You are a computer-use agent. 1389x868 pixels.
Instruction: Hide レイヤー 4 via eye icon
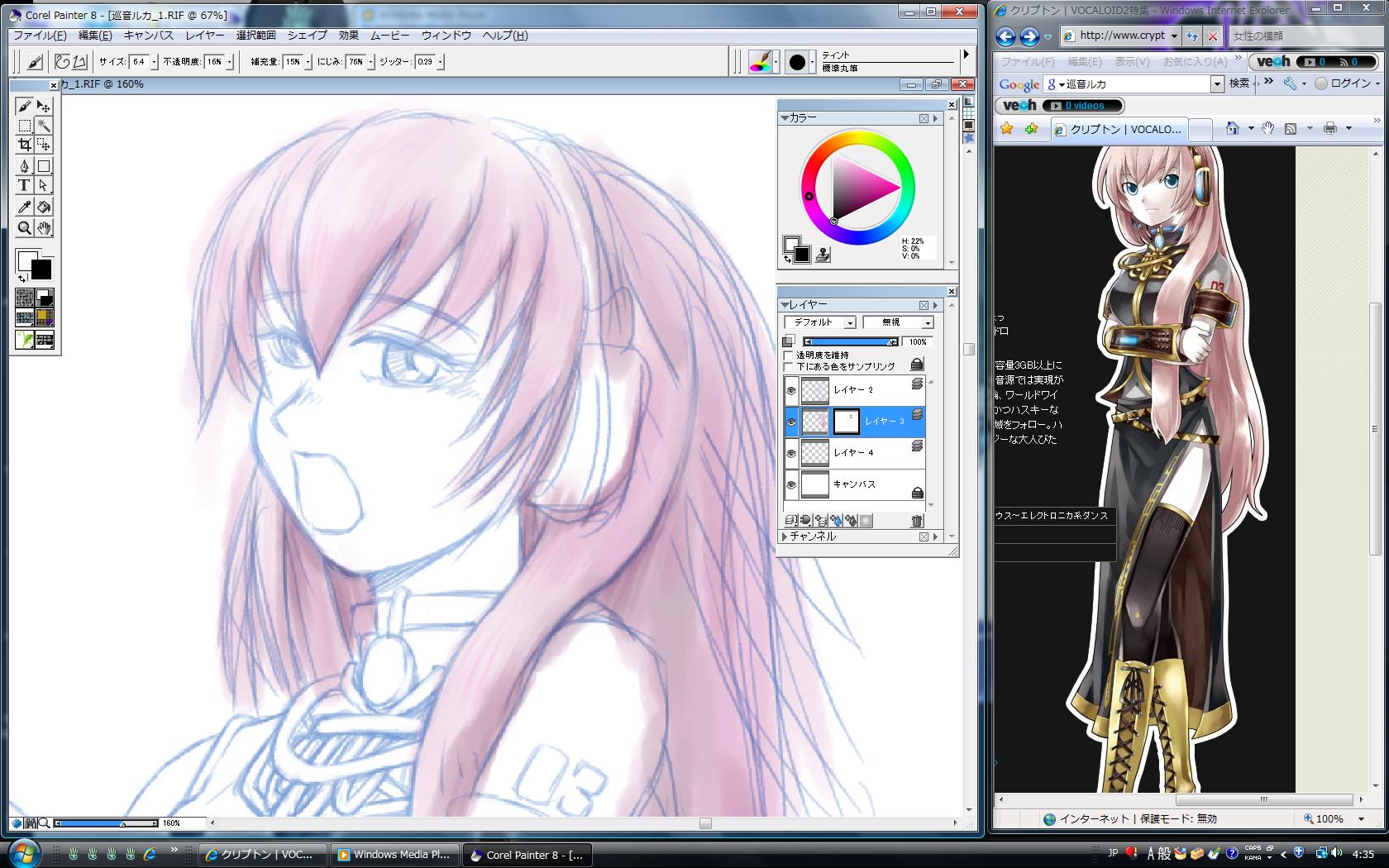(792, 453)
